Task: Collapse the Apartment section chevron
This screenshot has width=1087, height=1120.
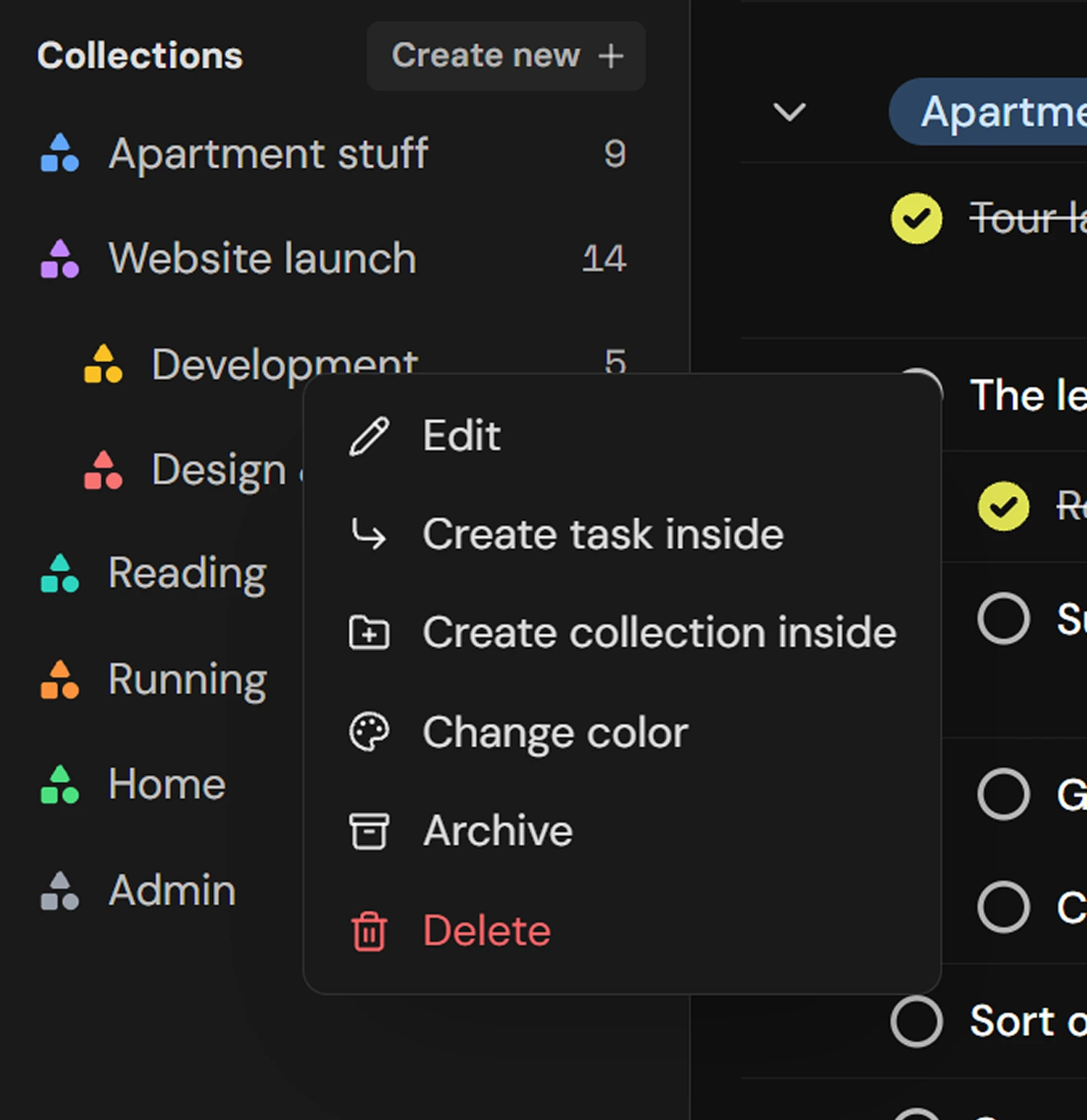Action: [x=789, y=112]
